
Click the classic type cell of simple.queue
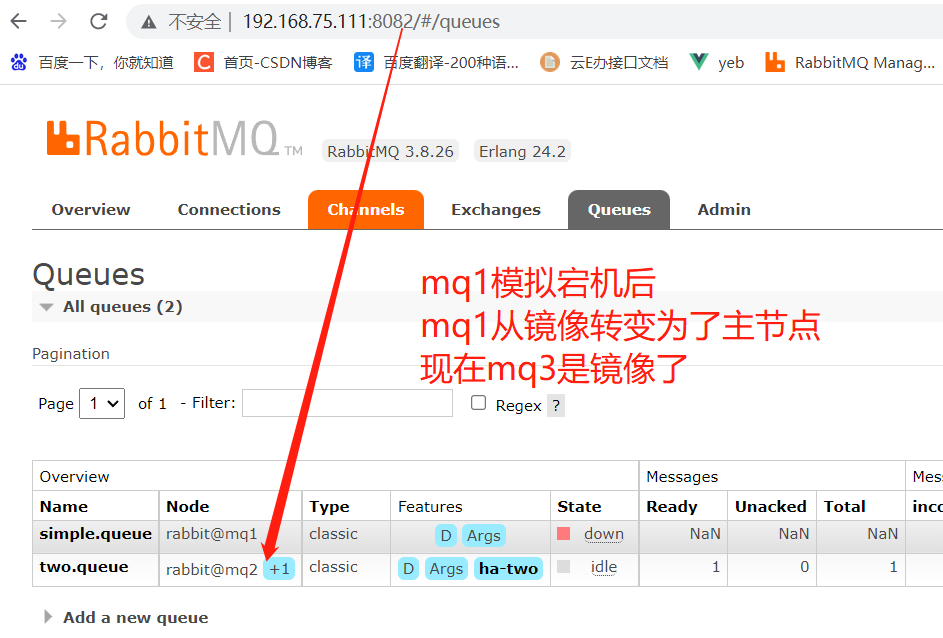click(333, 534)
